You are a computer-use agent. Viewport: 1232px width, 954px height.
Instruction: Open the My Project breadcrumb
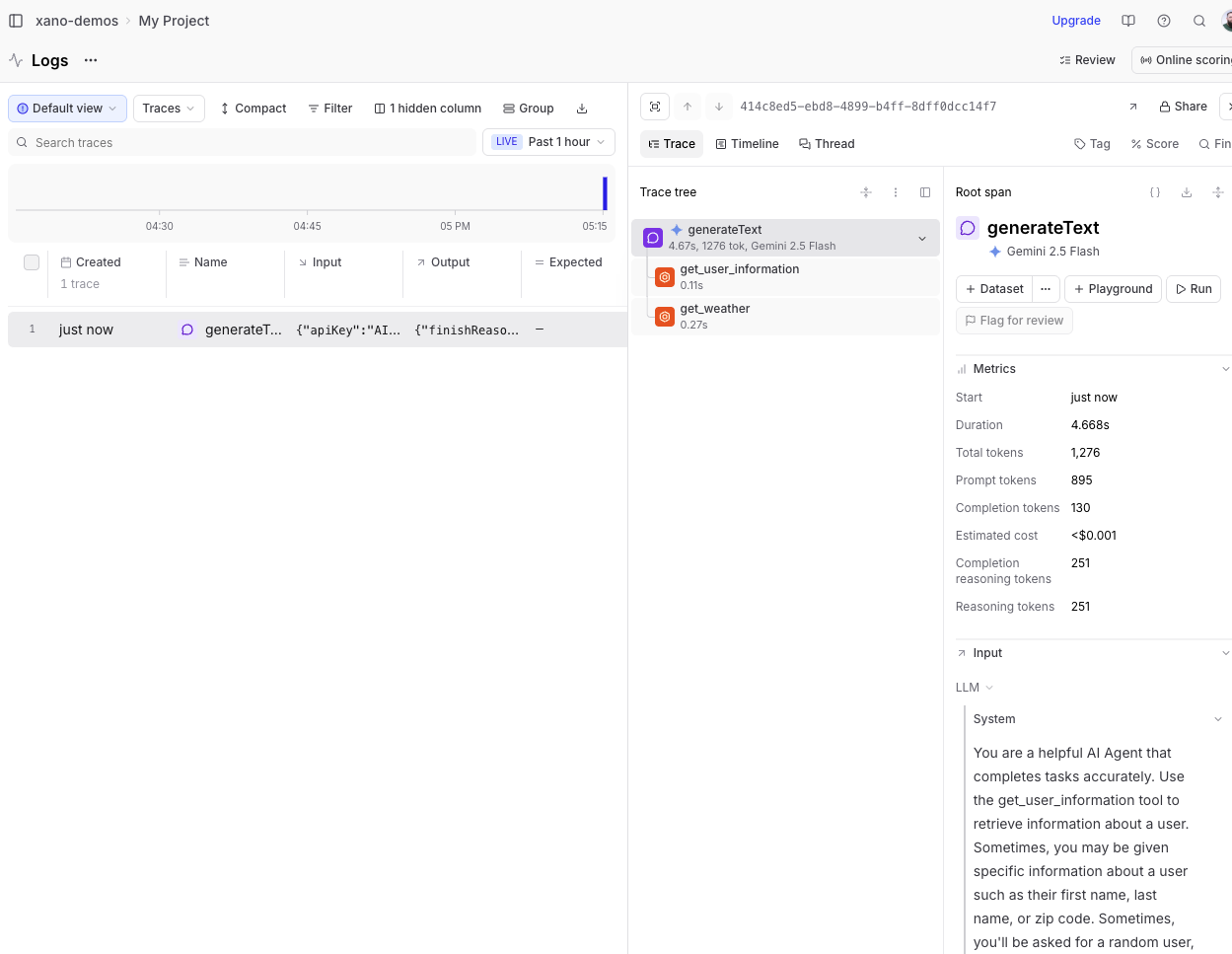(x=174, y=21)
